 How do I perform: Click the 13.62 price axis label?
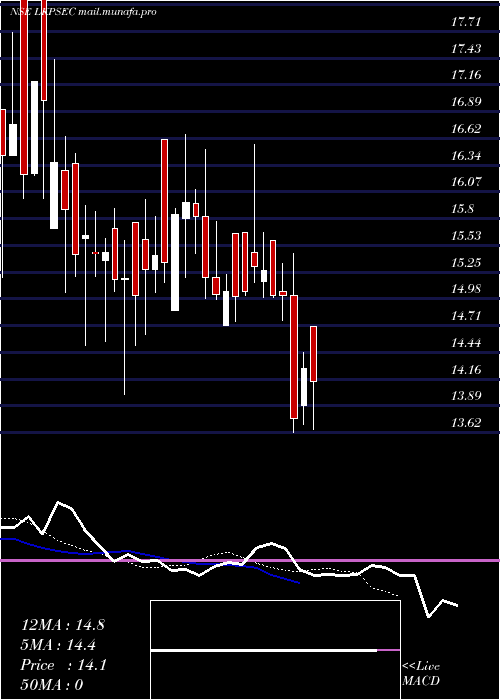tap(466, 423)
